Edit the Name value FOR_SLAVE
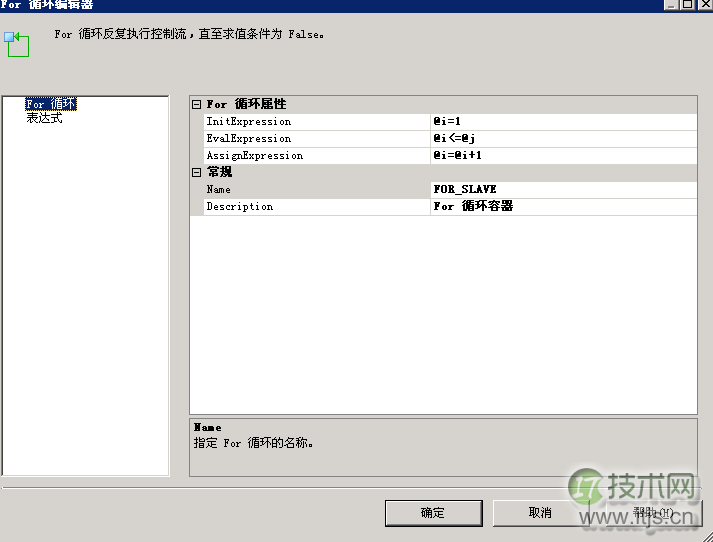Viewport: 713px width, 542px height. coord(563,190)
